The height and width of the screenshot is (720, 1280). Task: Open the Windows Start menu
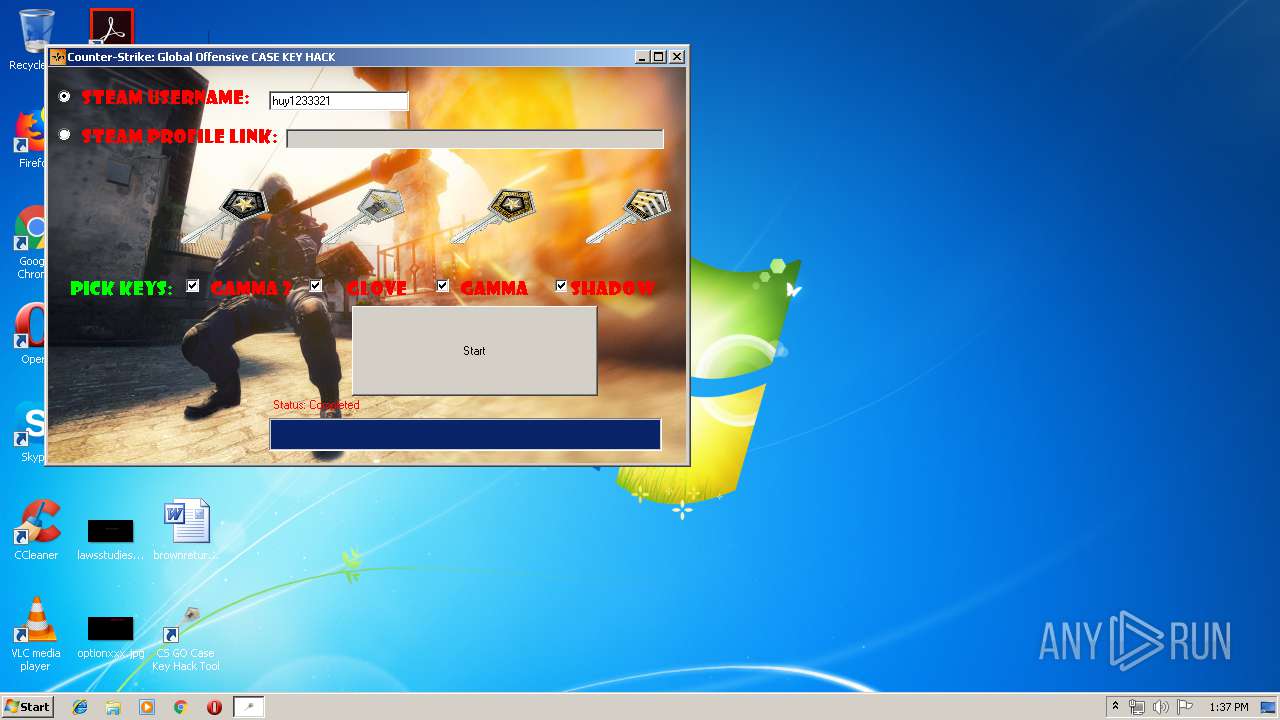coord(27,706)
